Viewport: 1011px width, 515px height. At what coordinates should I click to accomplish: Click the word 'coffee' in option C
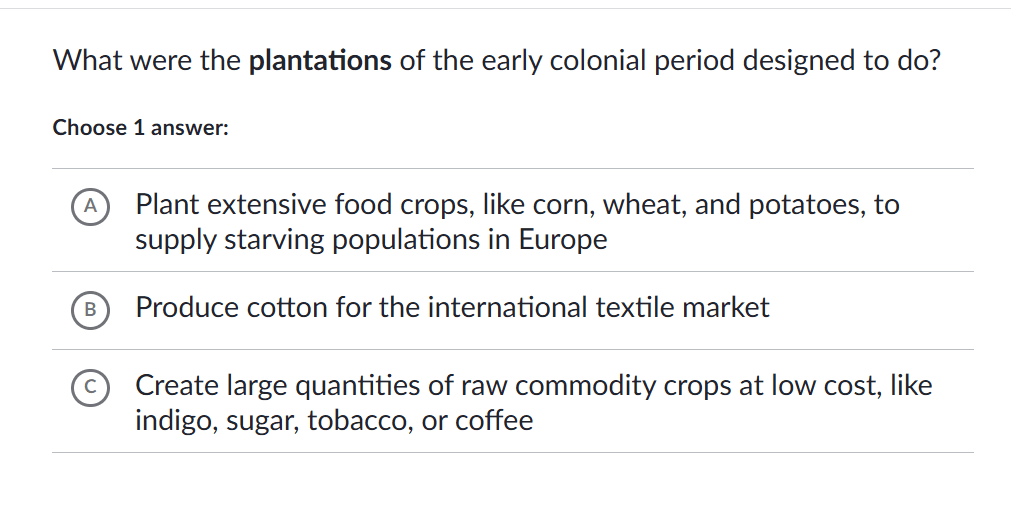tap(494, 421)
